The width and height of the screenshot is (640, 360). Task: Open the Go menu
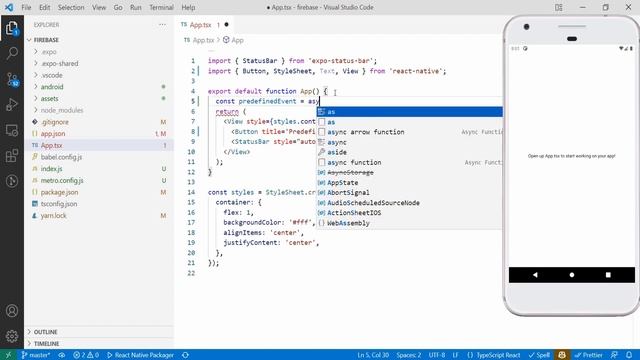118,7
